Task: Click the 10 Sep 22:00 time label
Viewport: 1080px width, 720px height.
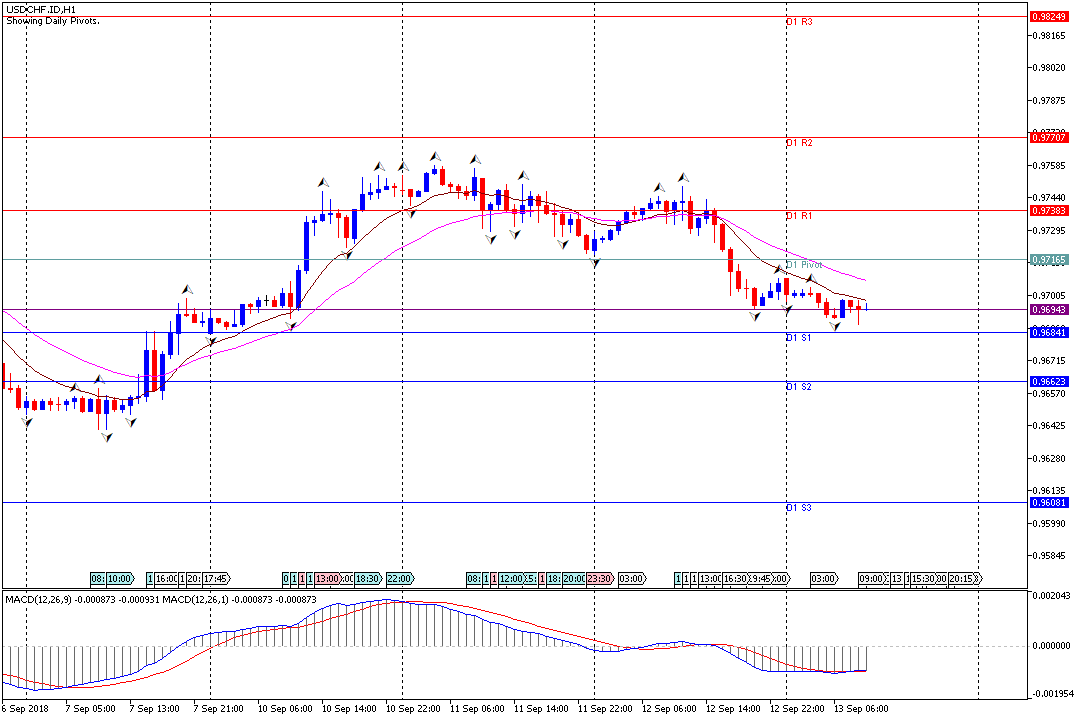Action: click(413, 709)
